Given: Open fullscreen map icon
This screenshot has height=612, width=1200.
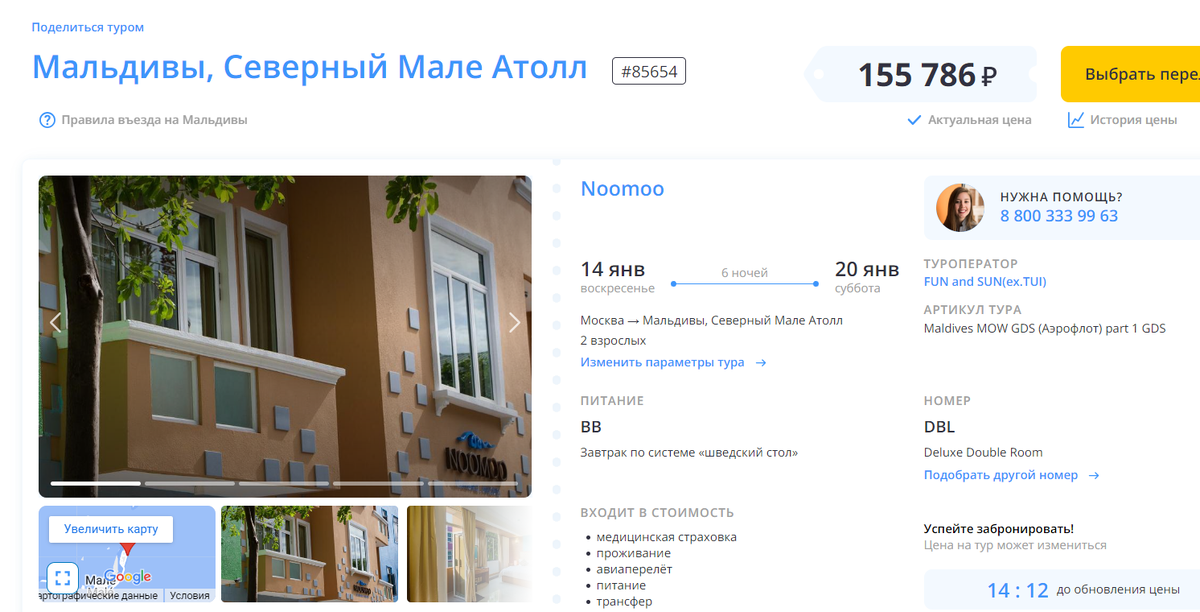Looking at the screenshot, I should [62, 577].
